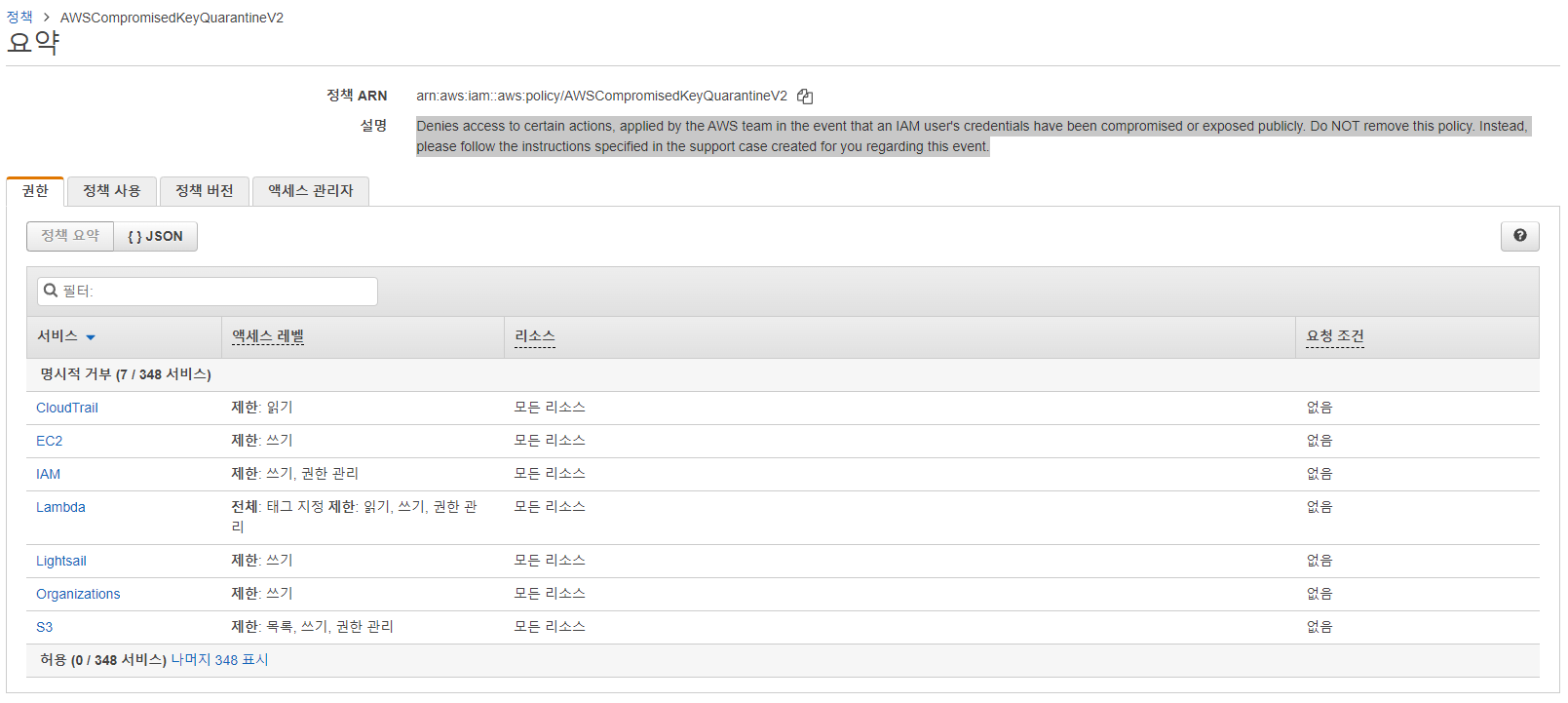Screen dimensions: 1568x703
Task: Open the S3 service link
Action: pyautogui.click(x=45, y=627)
